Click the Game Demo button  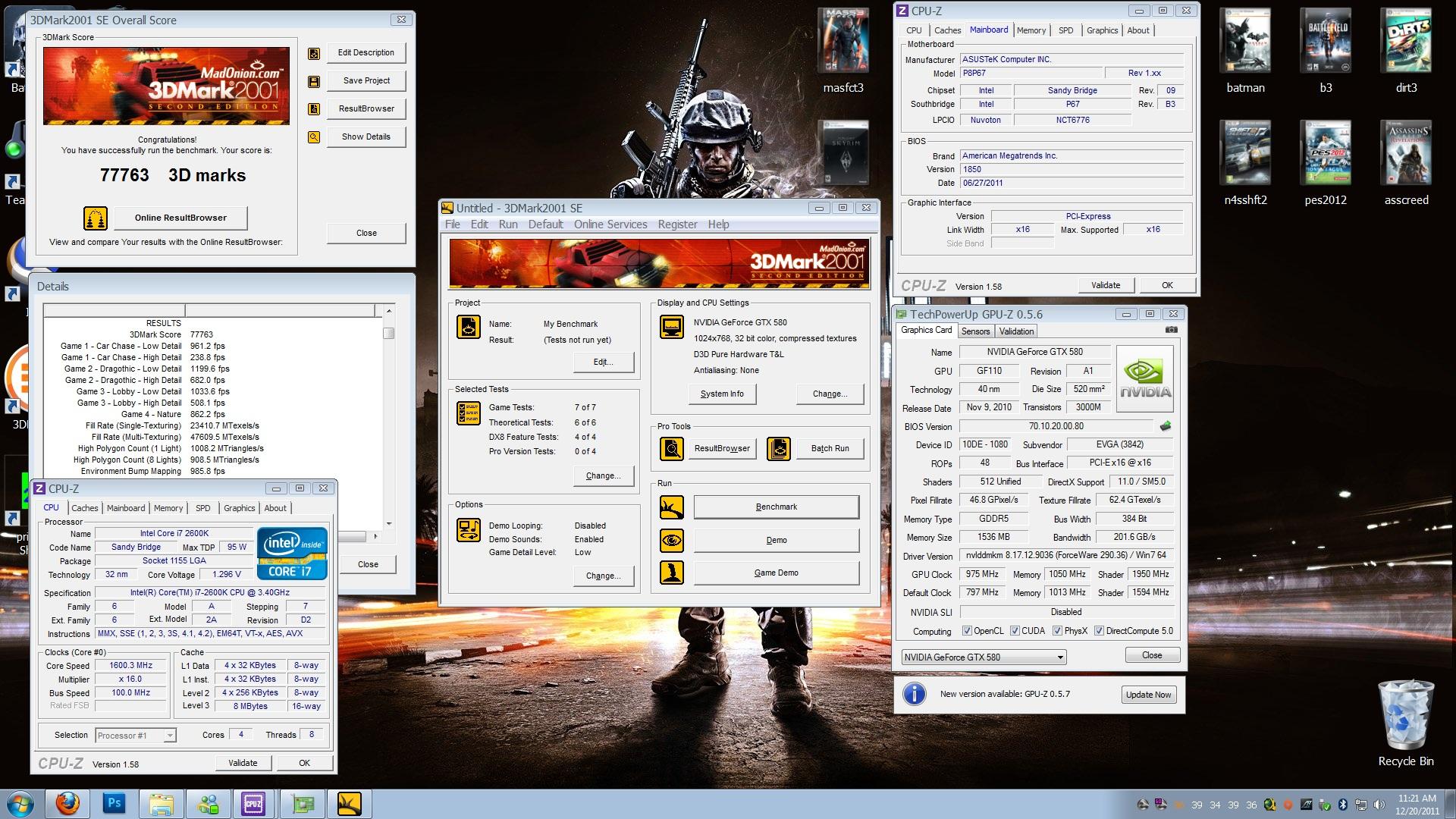click(777, 573)
